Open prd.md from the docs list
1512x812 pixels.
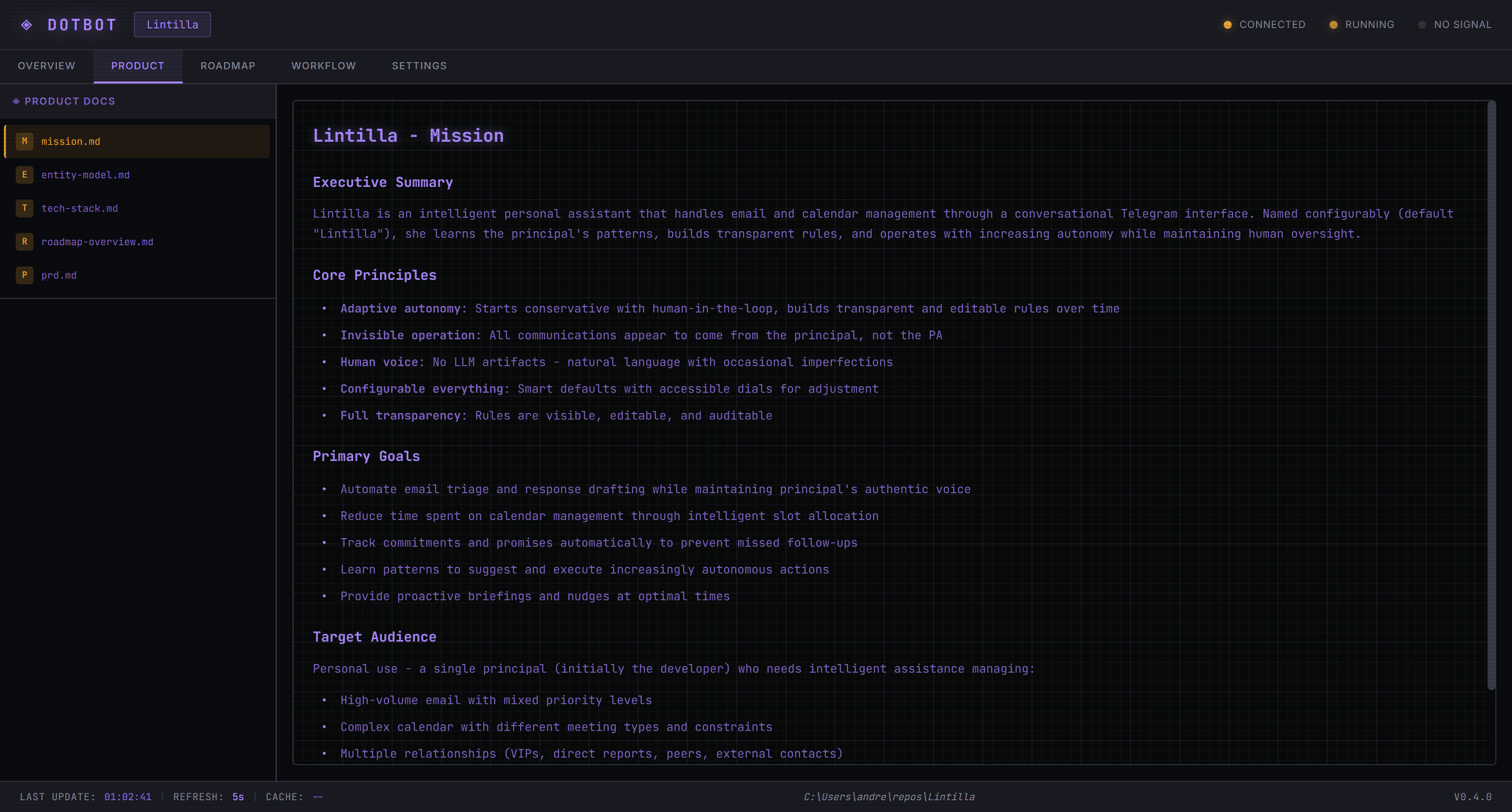[59, 275]
